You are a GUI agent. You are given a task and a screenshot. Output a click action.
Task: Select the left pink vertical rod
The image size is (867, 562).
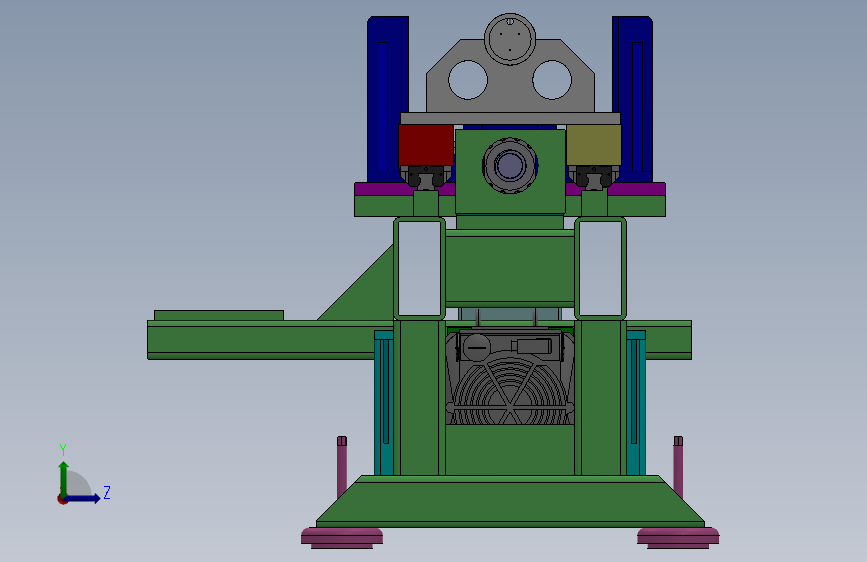(342, 467)
